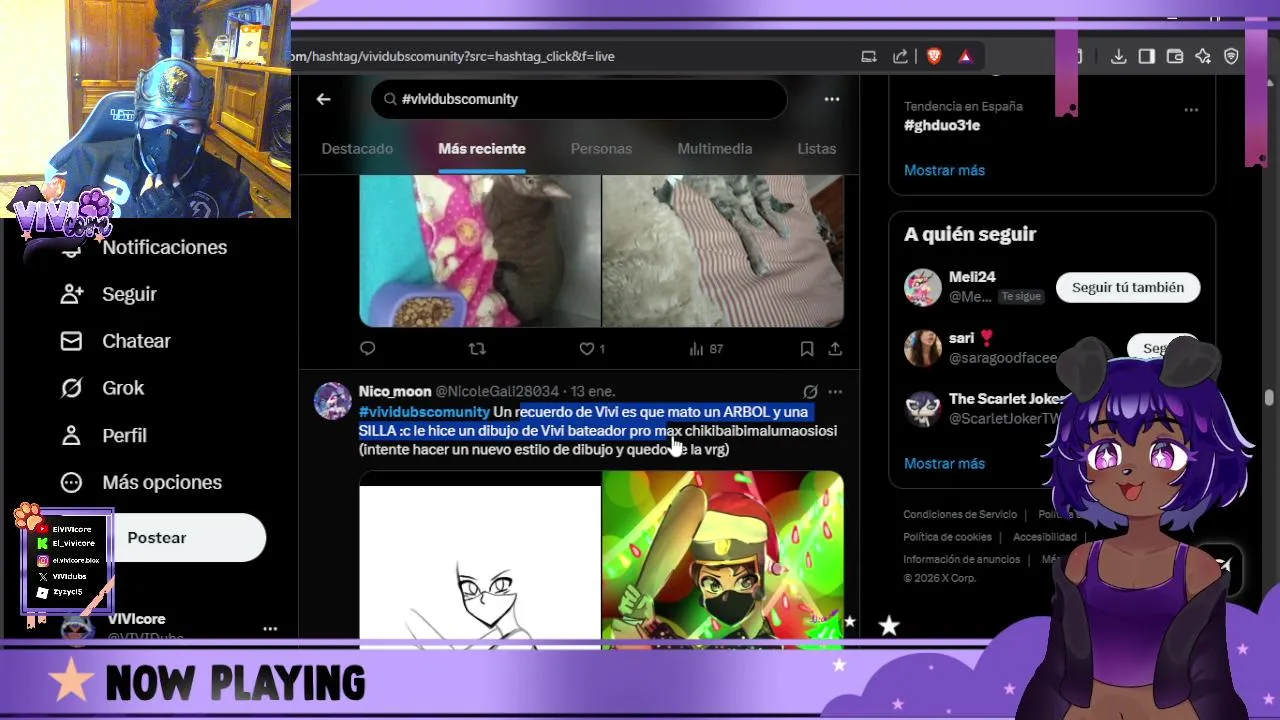Image resolution: width=1280 pixels, height=720 pixels.
Task: Open Información de anuncios link
Action: point(962,560)
